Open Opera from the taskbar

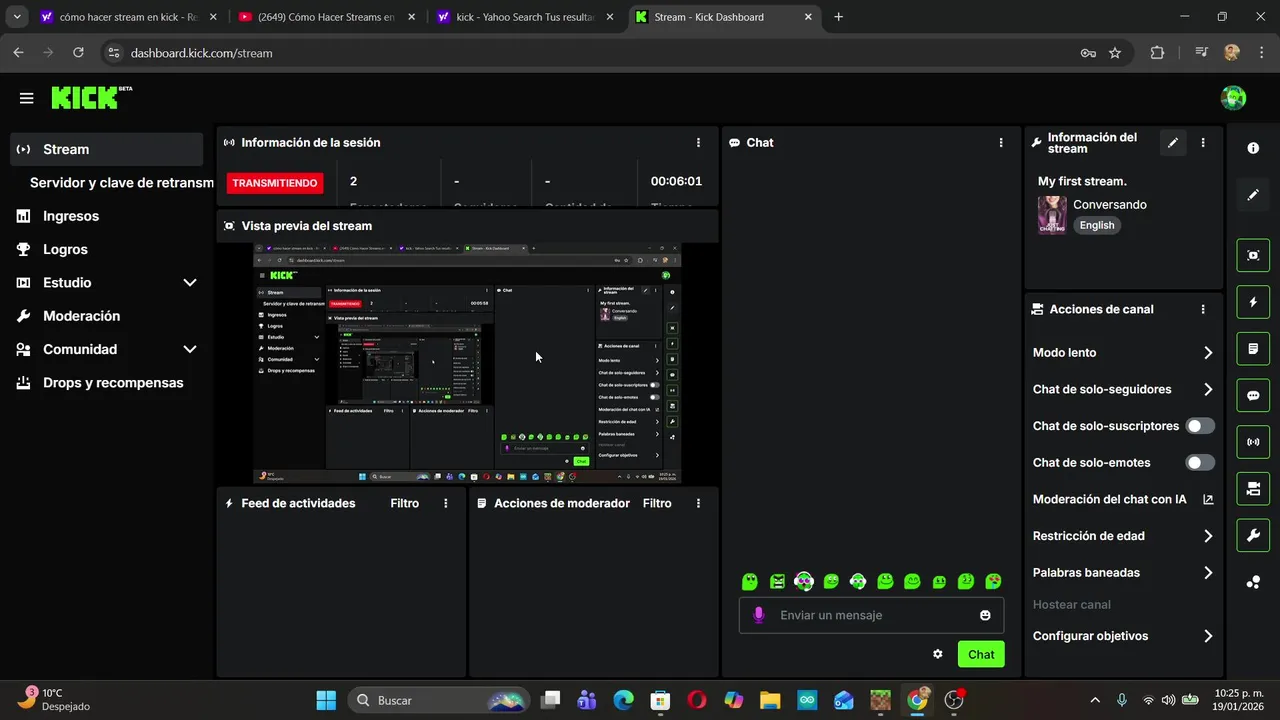coord(697,700)
